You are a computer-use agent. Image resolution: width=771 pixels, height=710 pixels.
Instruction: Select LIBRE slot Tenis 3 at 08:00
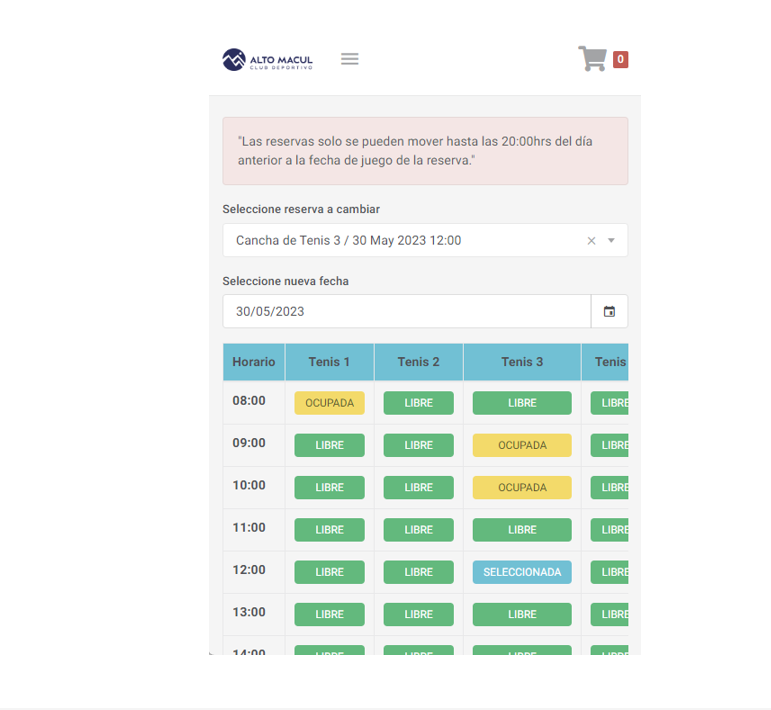click(x=522, y=403)
